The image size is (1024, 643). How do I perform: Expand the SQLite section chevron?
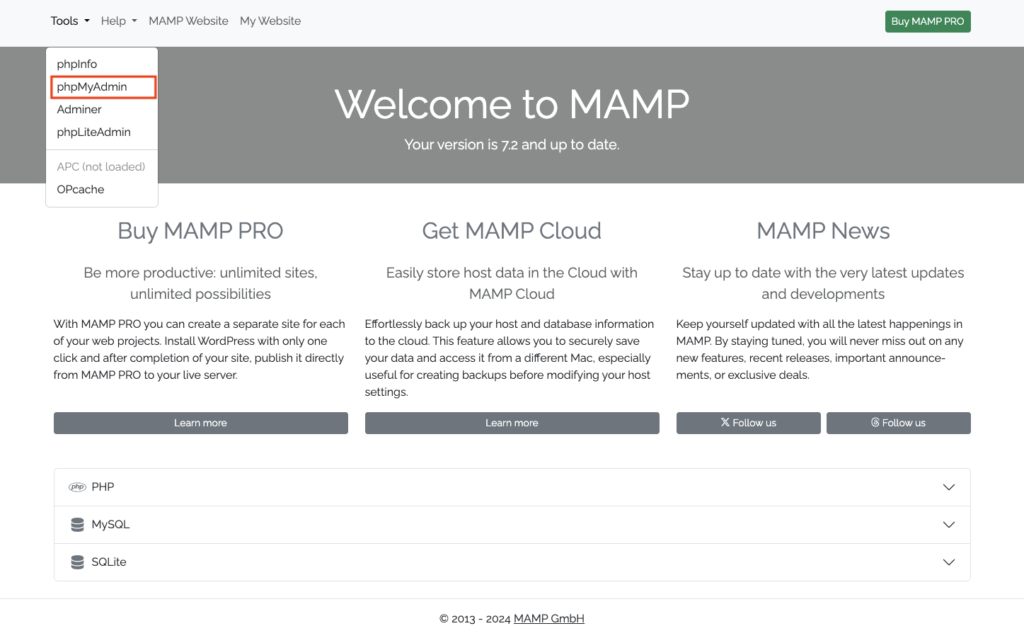(949, 562)
